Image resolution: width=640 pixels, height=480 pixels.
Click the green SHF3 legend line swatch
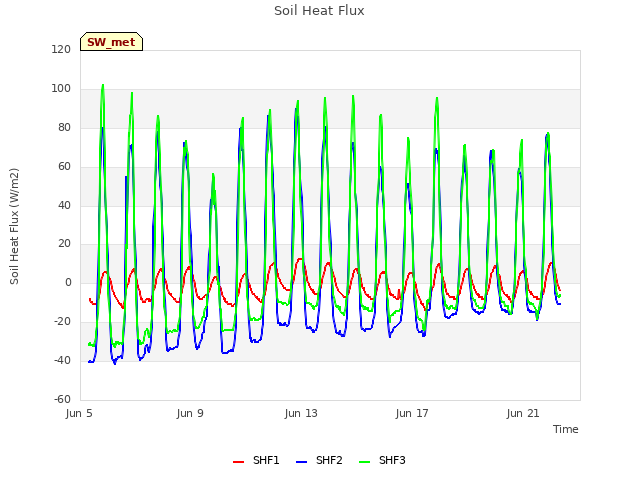click(364, 462)
